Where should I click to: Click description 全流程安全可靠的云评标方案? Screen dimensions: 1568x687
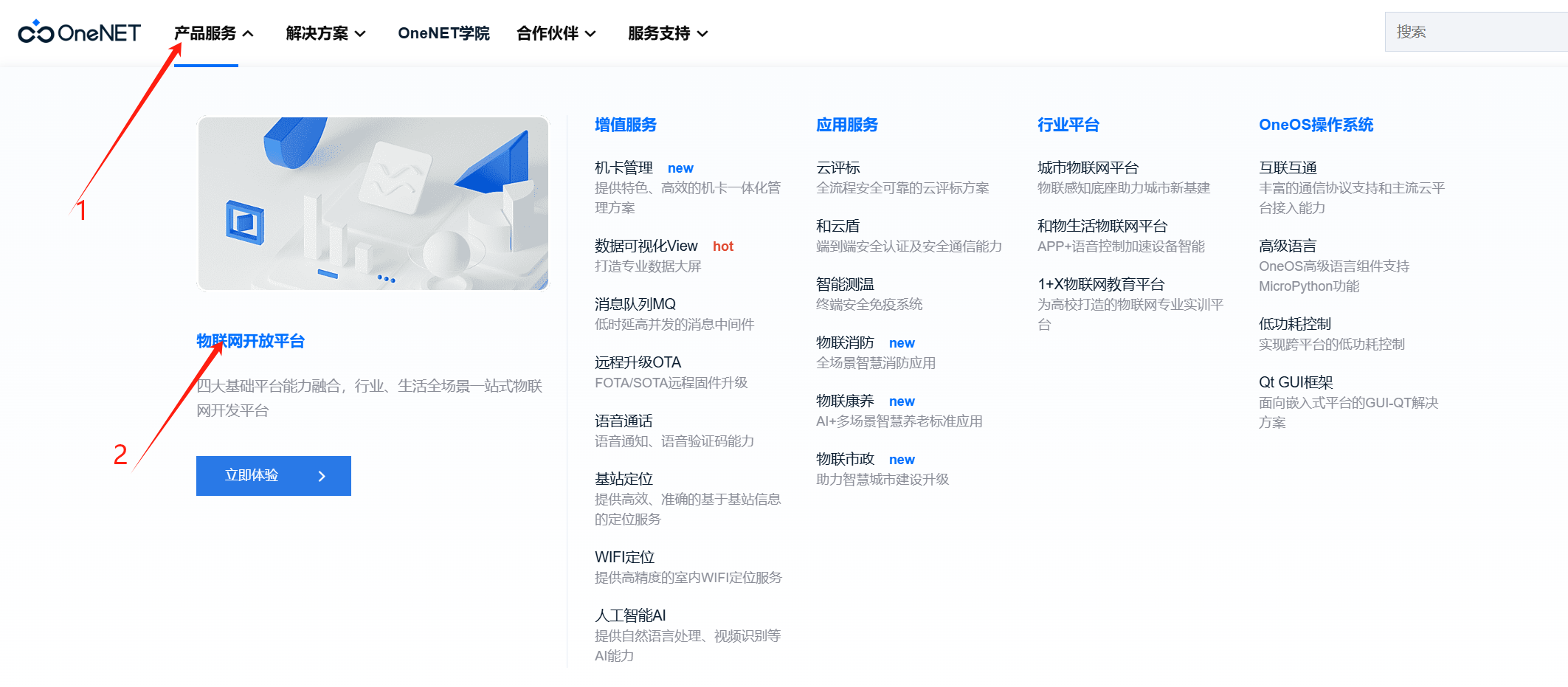pyautogui.click(x=902, y=188)
